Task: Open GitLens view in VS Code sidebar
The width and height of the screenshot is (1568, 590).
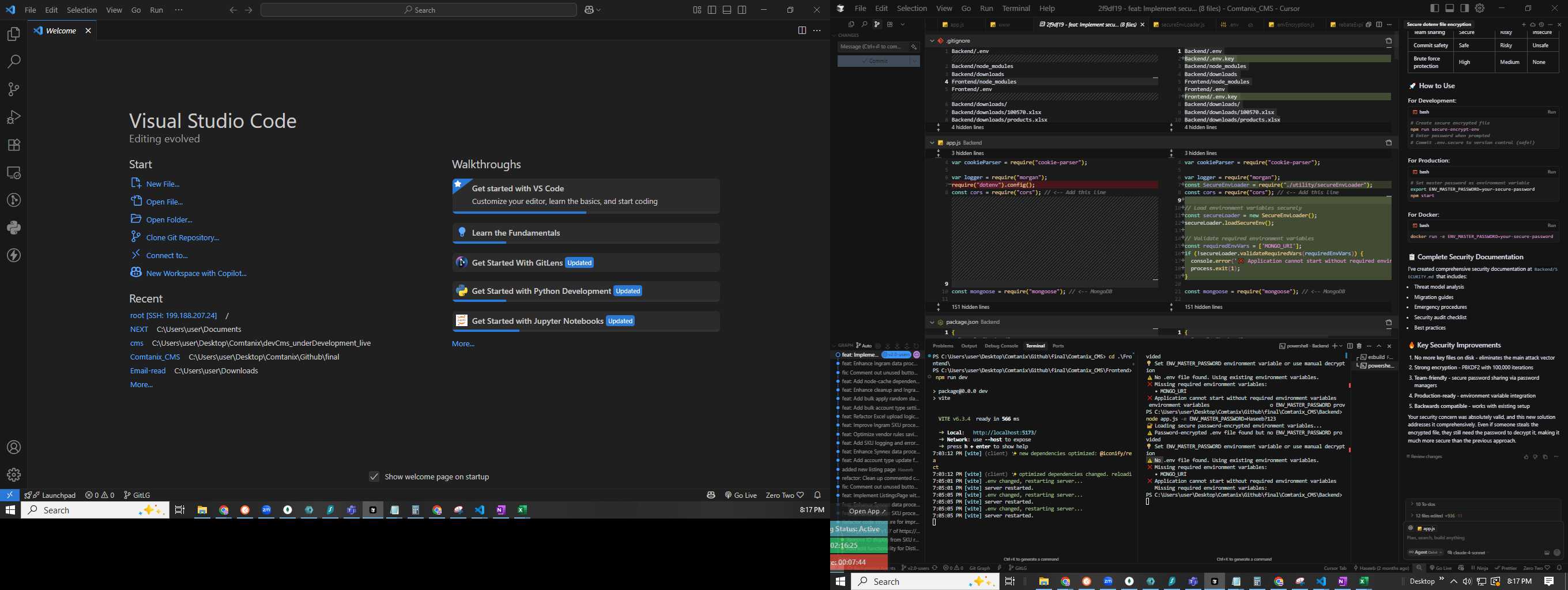Action: pos(13,200)
